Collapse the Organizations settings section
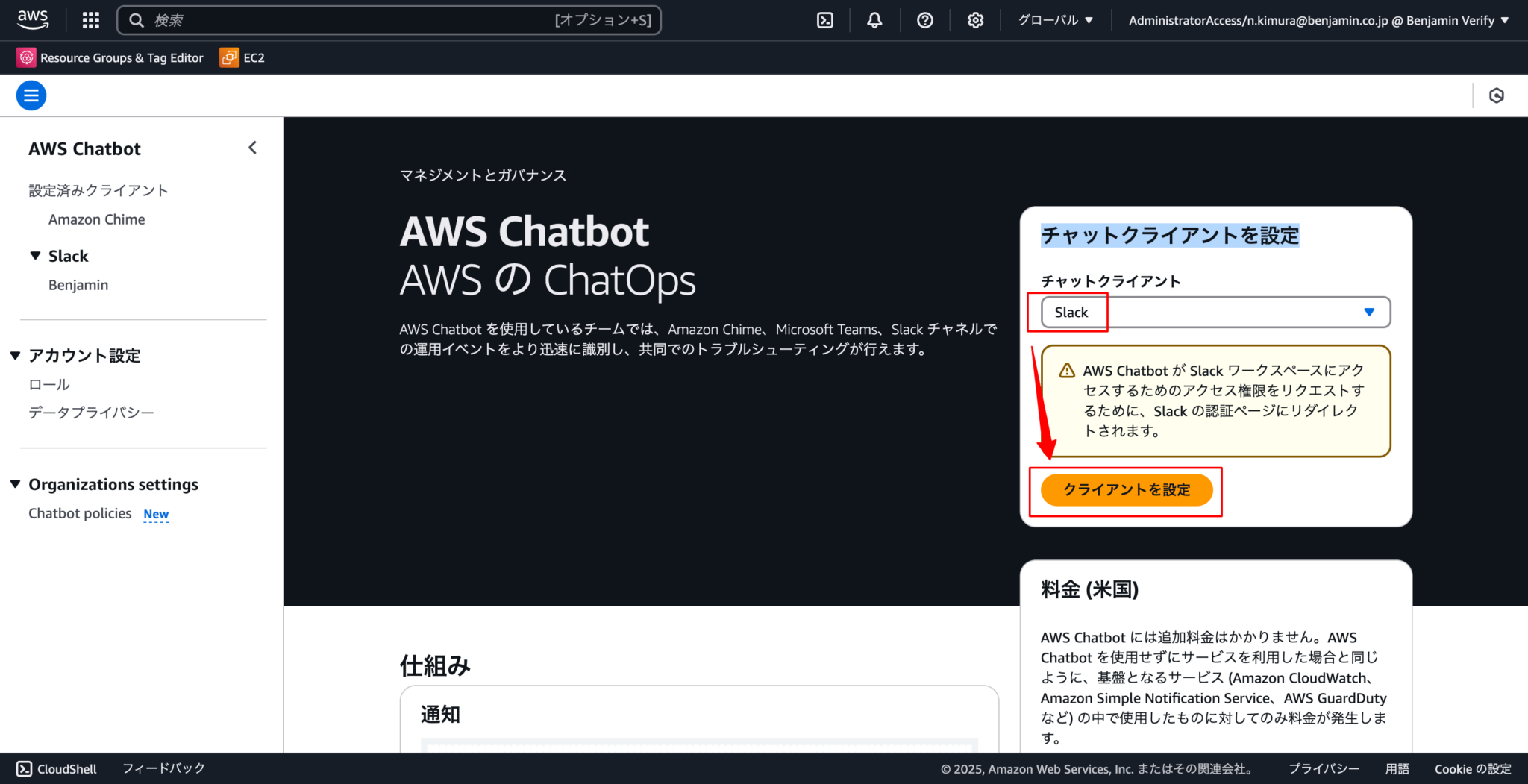Screen dimensions: 1528x784 [16, 484]
